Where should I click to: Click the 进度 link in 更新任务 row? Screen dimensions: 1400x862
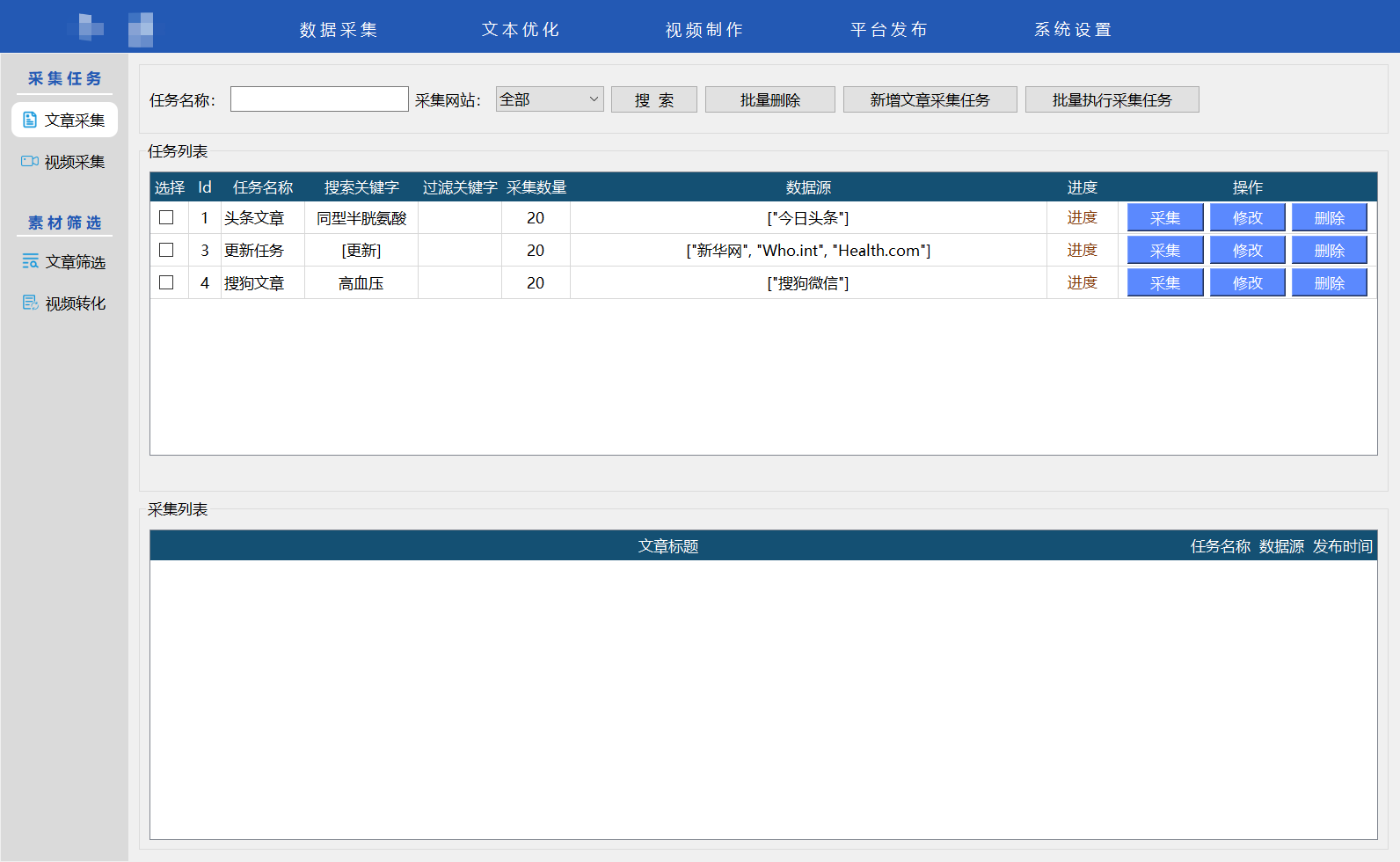click(x=1083, y=250)
